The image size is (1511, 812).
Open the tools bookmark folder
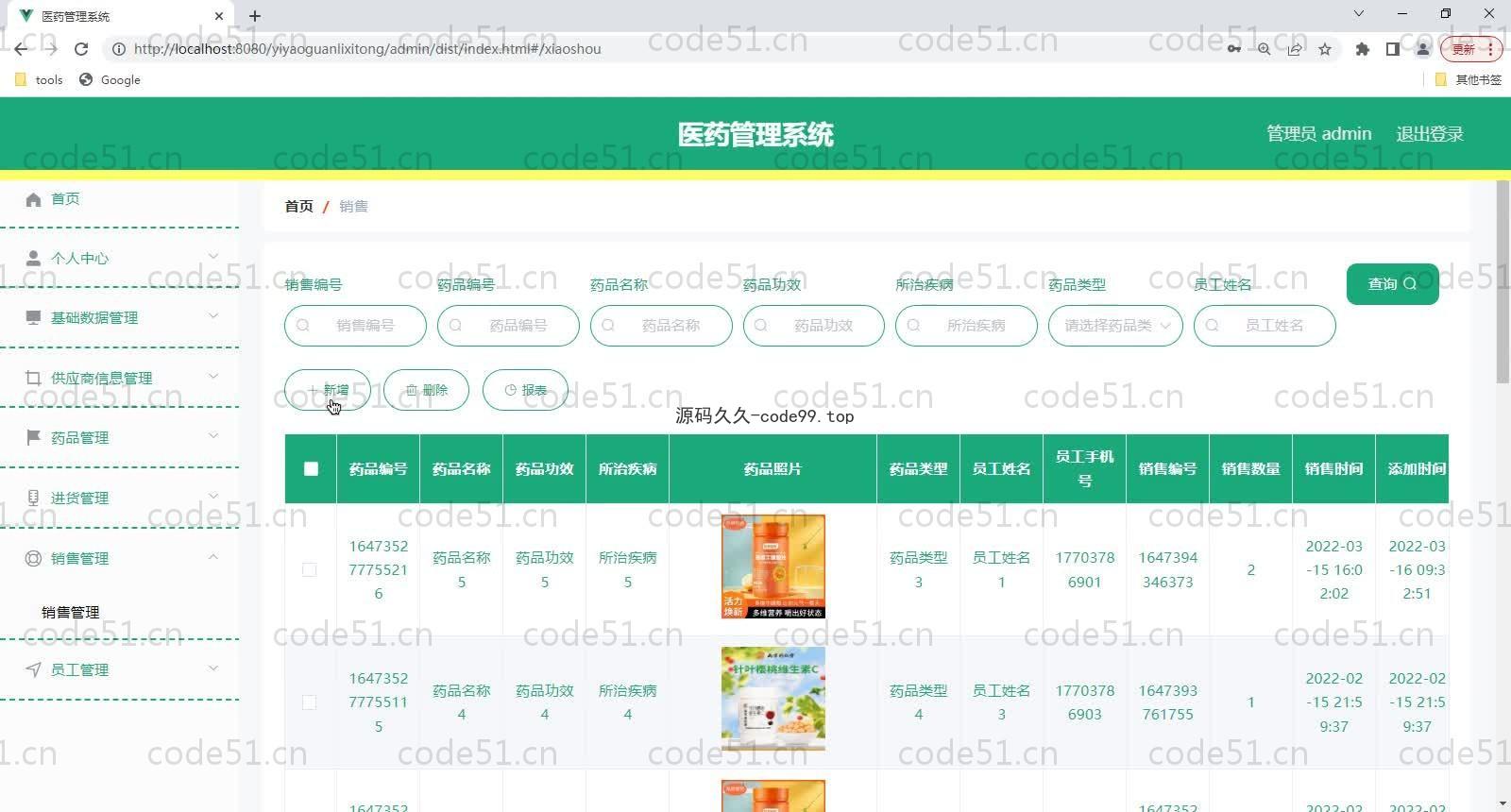click(40, 80)
